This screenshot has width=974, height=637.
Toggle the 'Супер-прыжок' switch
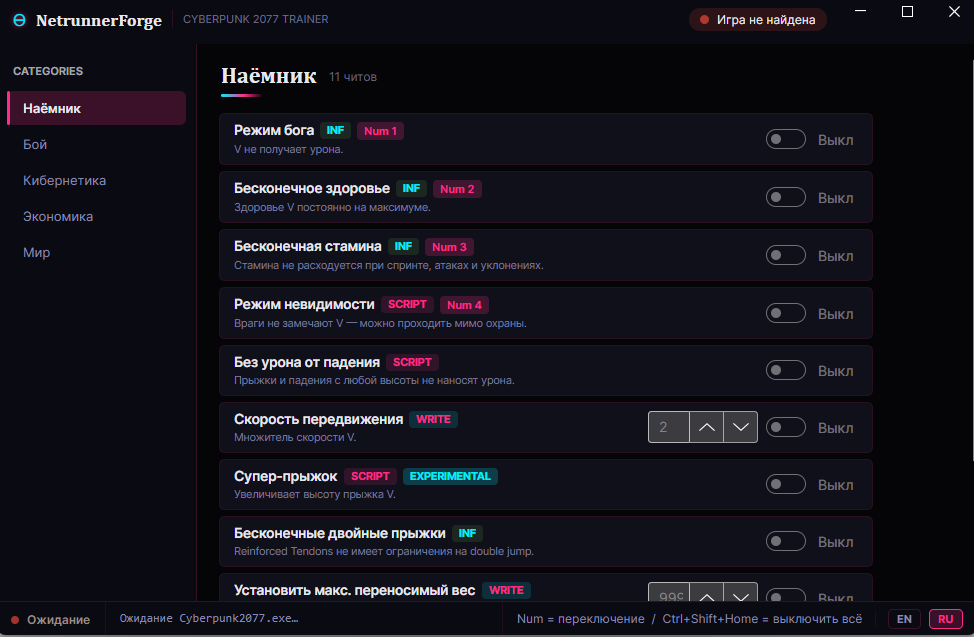tap(785, 484)
